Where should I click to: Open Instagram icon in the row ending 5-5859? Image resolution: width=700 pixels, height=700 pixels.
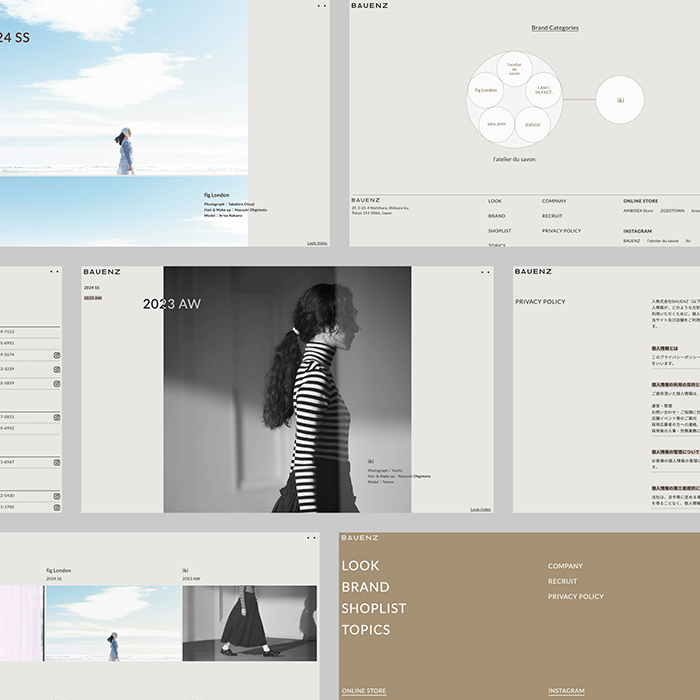tap(57, 383)
